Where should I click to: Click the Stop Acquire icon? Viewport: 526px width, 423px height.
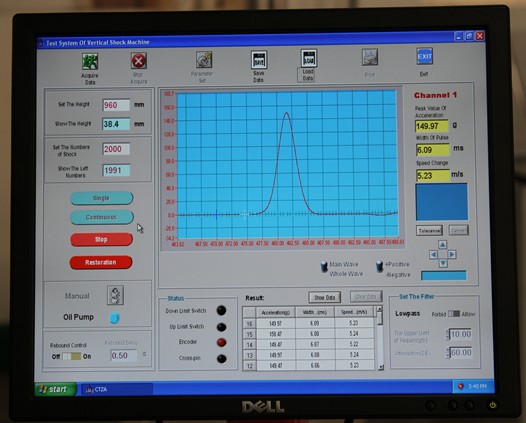coord(139,61)
